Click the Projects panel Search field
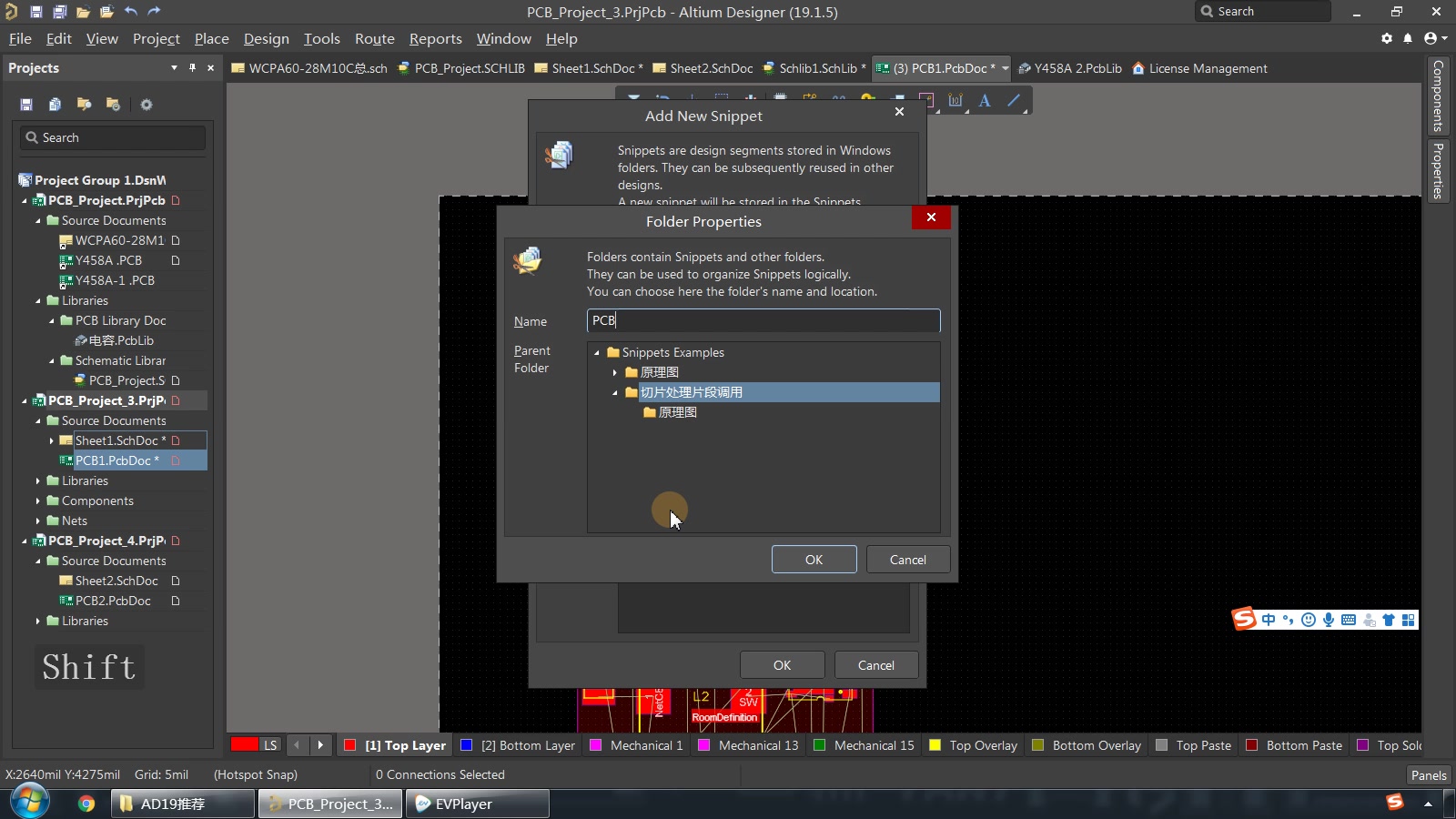 point(113,137)
